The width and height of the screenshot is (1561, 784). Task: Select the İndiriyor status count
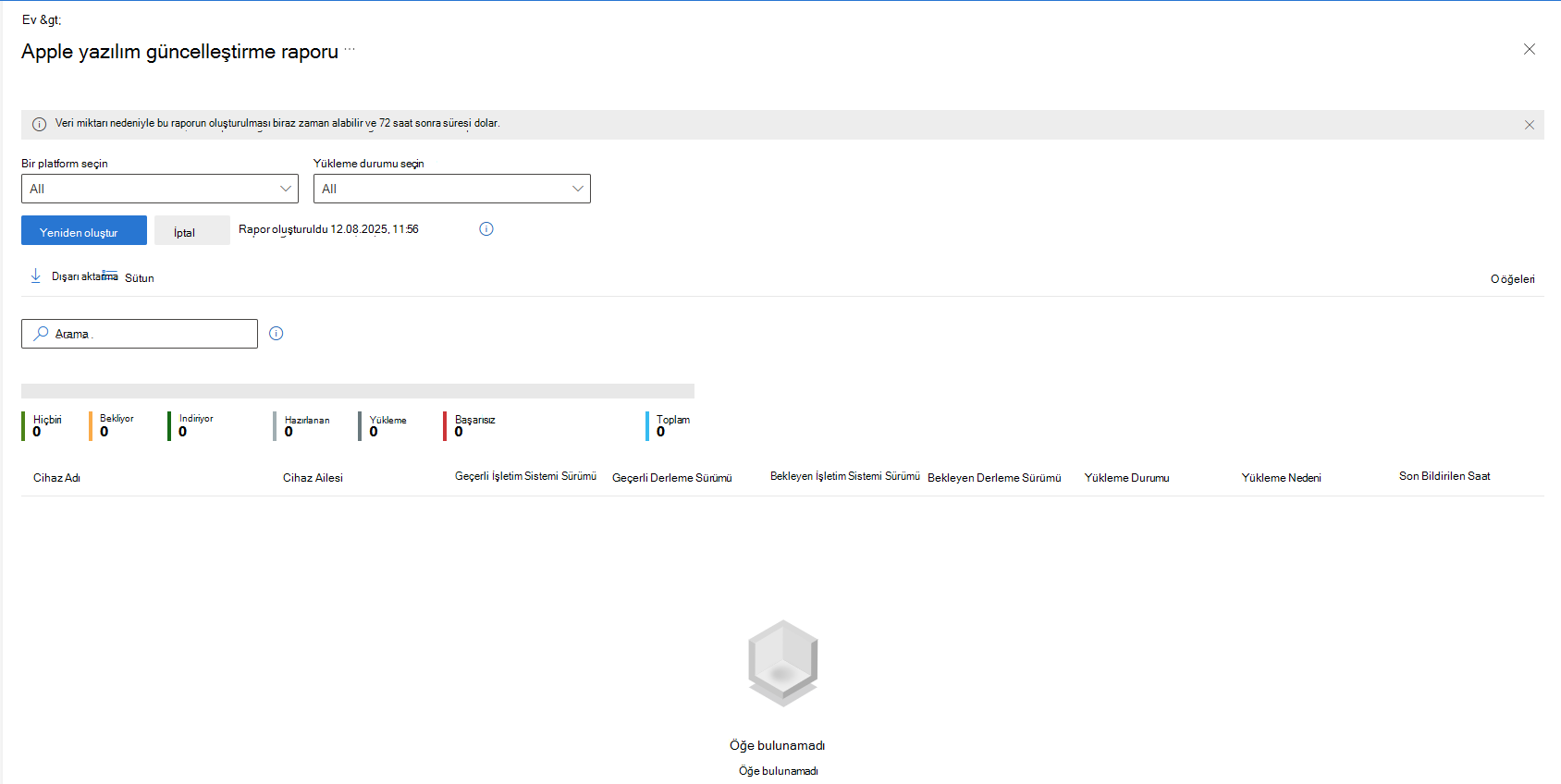(191, 425)
